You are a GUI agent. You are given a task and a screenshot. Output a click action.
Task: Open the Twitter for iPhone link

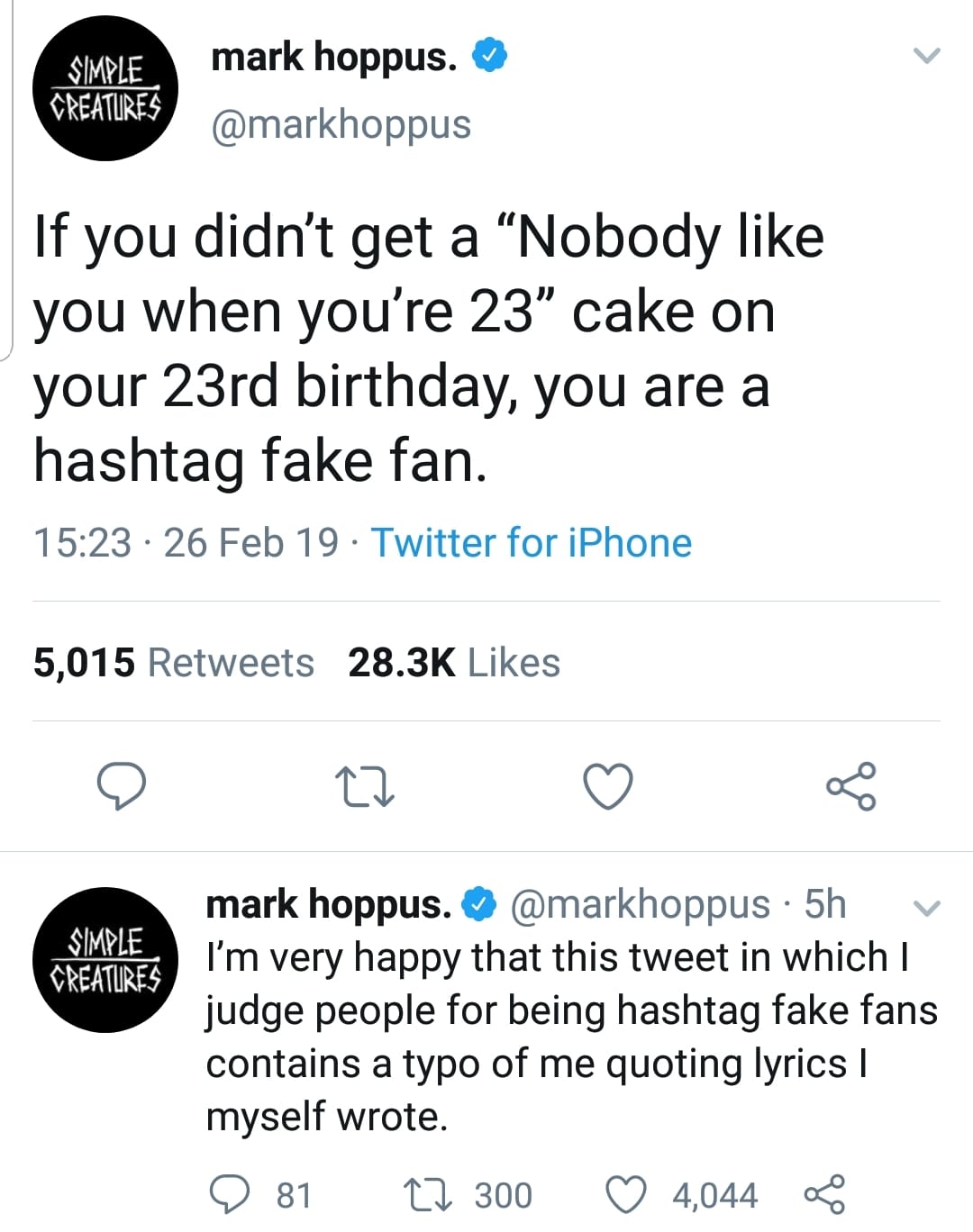click(532, 543)
